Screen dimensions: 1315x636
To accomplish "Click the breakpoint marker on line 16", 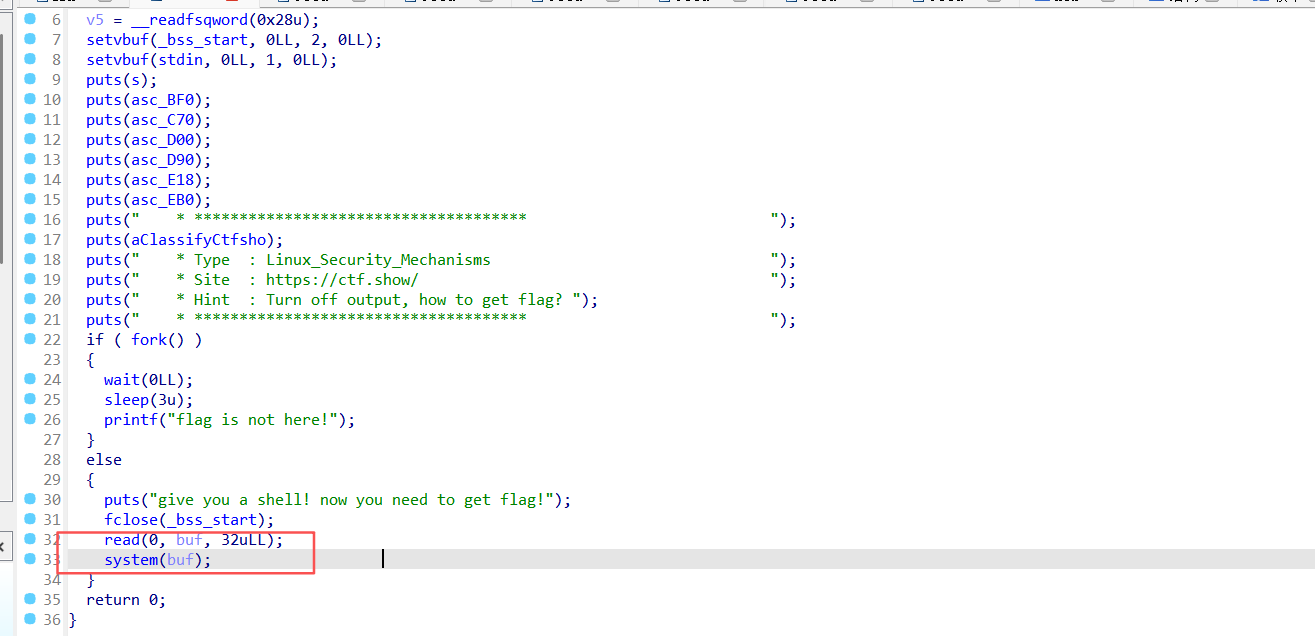I will point(30,219).
